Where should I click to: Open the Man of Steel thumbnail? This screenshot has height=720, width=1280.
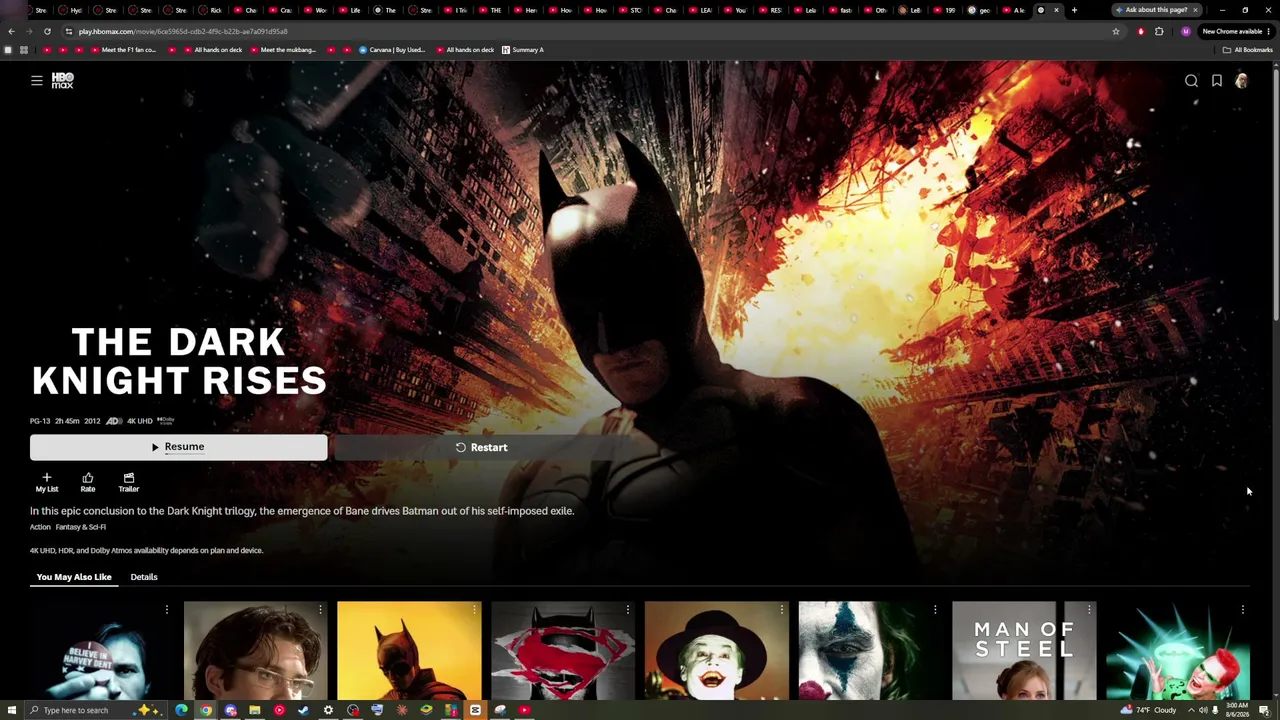[1024, 650]
